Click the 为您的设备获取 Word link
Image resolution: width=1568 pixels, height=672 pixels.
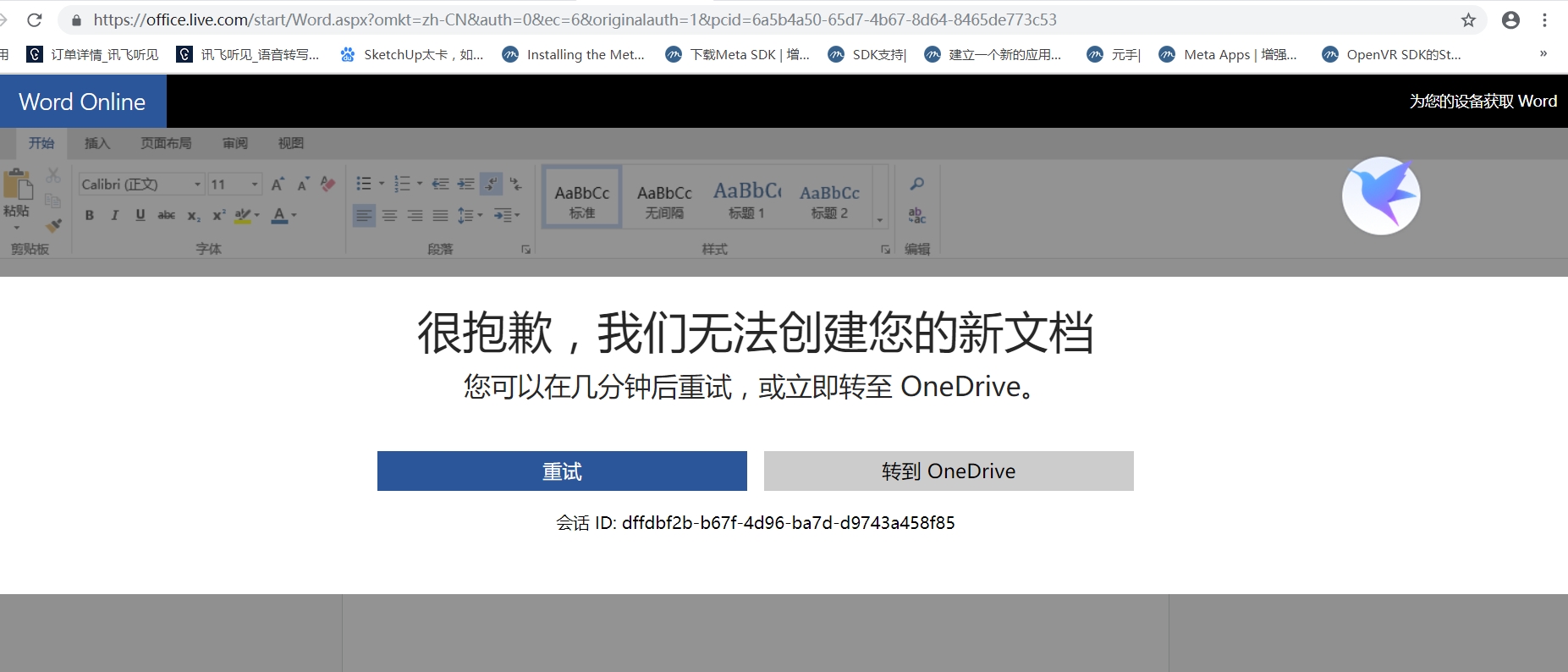tap(1483, 102)
